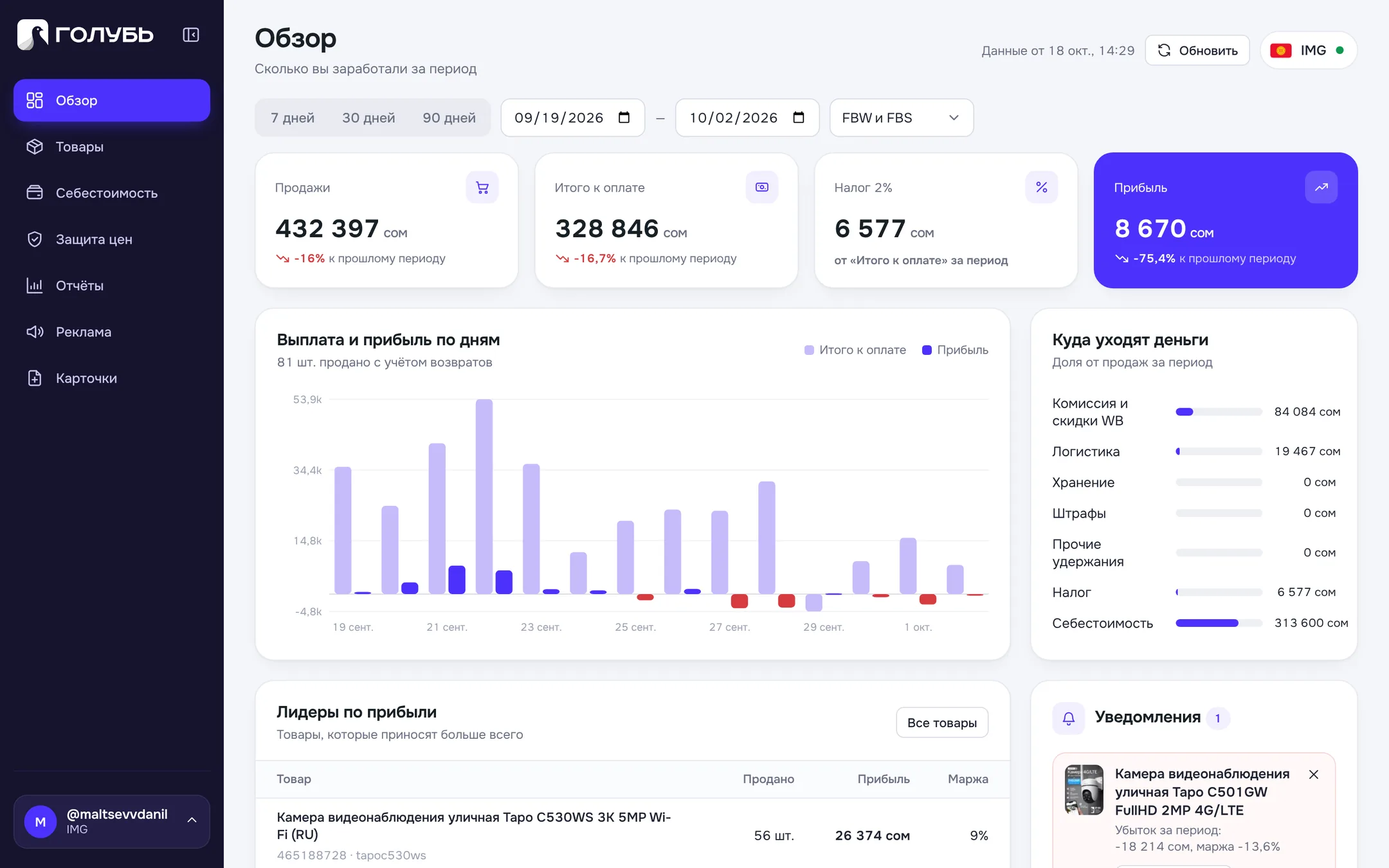
Task: Click the end date field
Action: click(x=747, y=118)
